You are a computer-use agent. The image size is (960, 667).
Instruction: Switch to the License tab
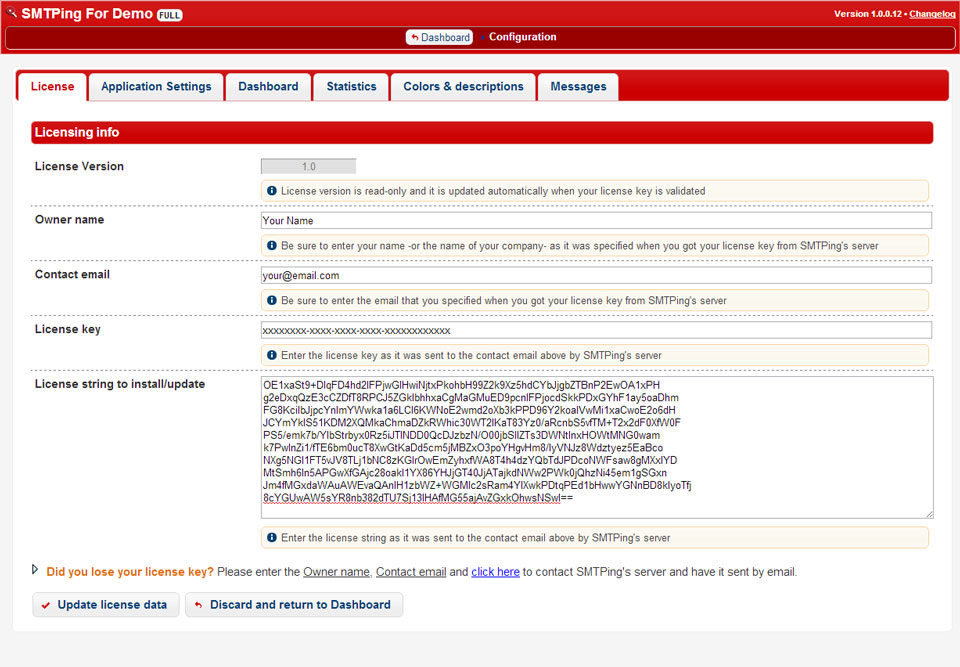tap(52, 86)
